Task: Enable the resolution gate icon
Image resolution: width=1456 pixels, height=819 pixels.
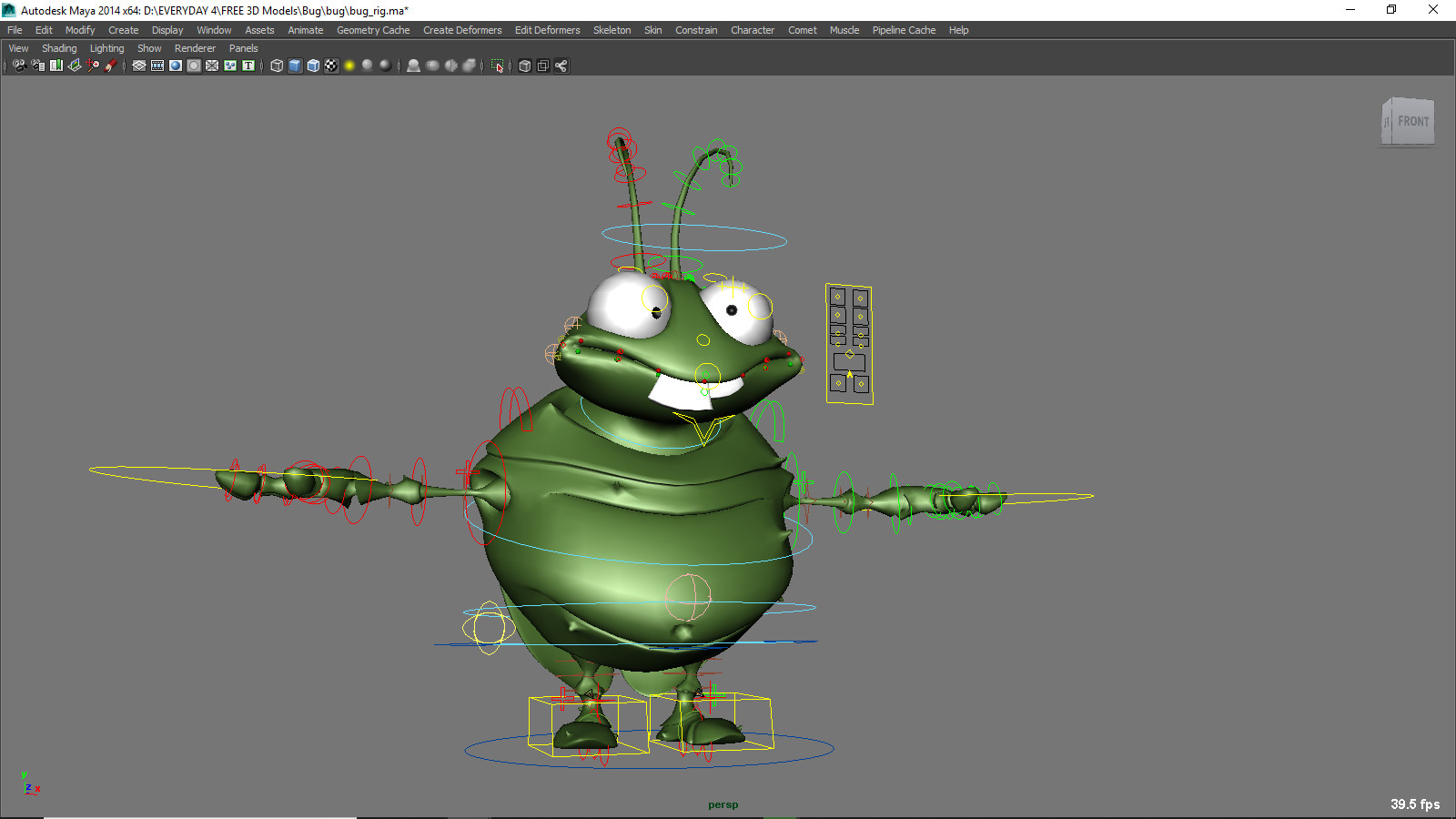Action: 174,66
